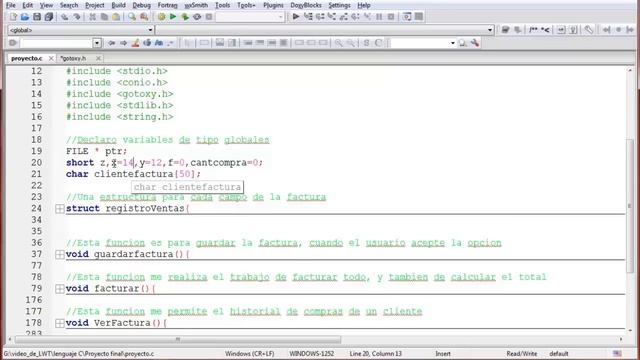The height and width of the screenshot is (360, 640).
Task: Click the 'WINDOWS-1252' encoding status entry
Action: point(311,353)
